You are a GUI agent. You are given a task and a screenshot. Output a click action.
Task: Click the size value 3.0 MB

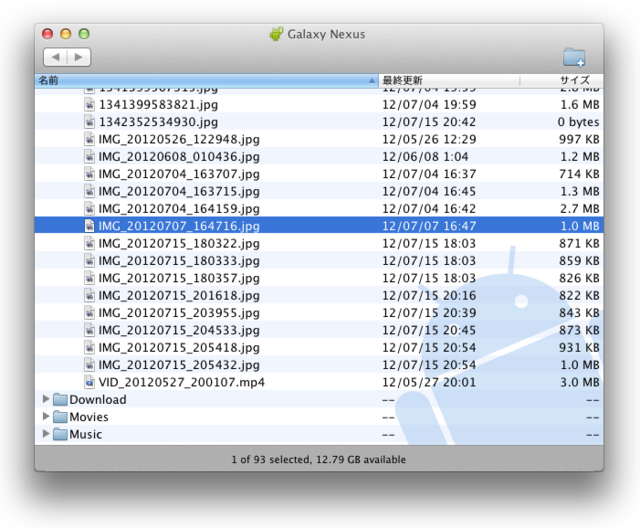tap(580, 382)
